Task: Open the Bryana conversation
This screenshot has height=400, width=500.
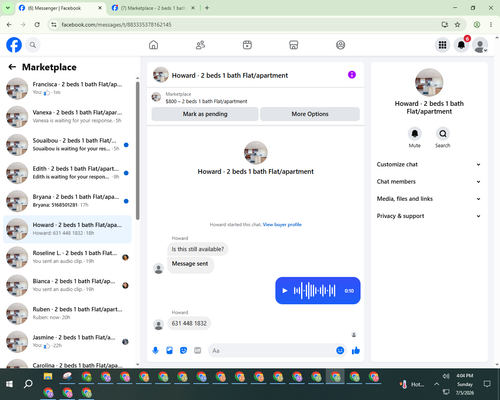Action: 67,201
